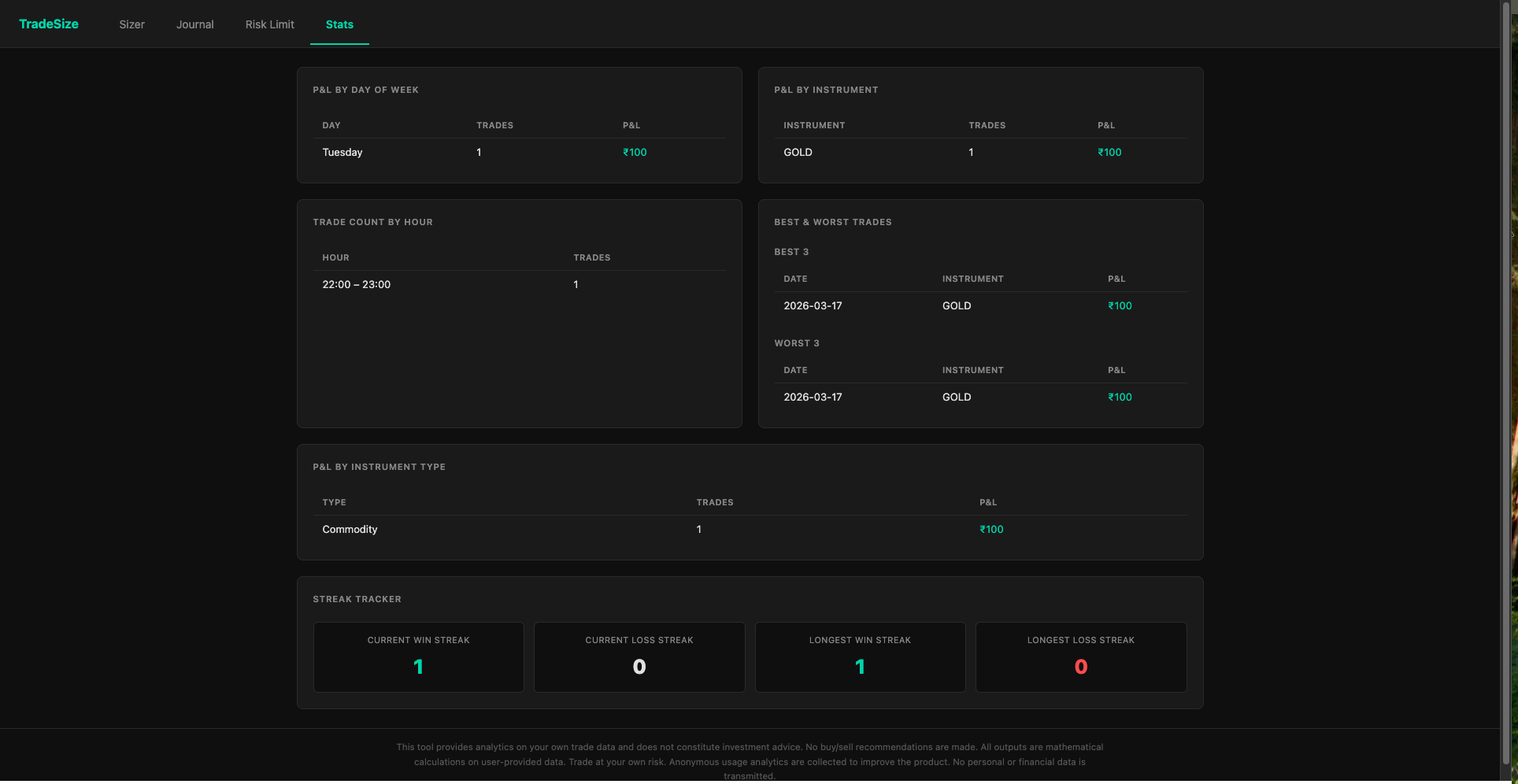The image size is (1518, 784).
Task: Click the Best & Worst Trades heading
Action: [x=833, y=222]
